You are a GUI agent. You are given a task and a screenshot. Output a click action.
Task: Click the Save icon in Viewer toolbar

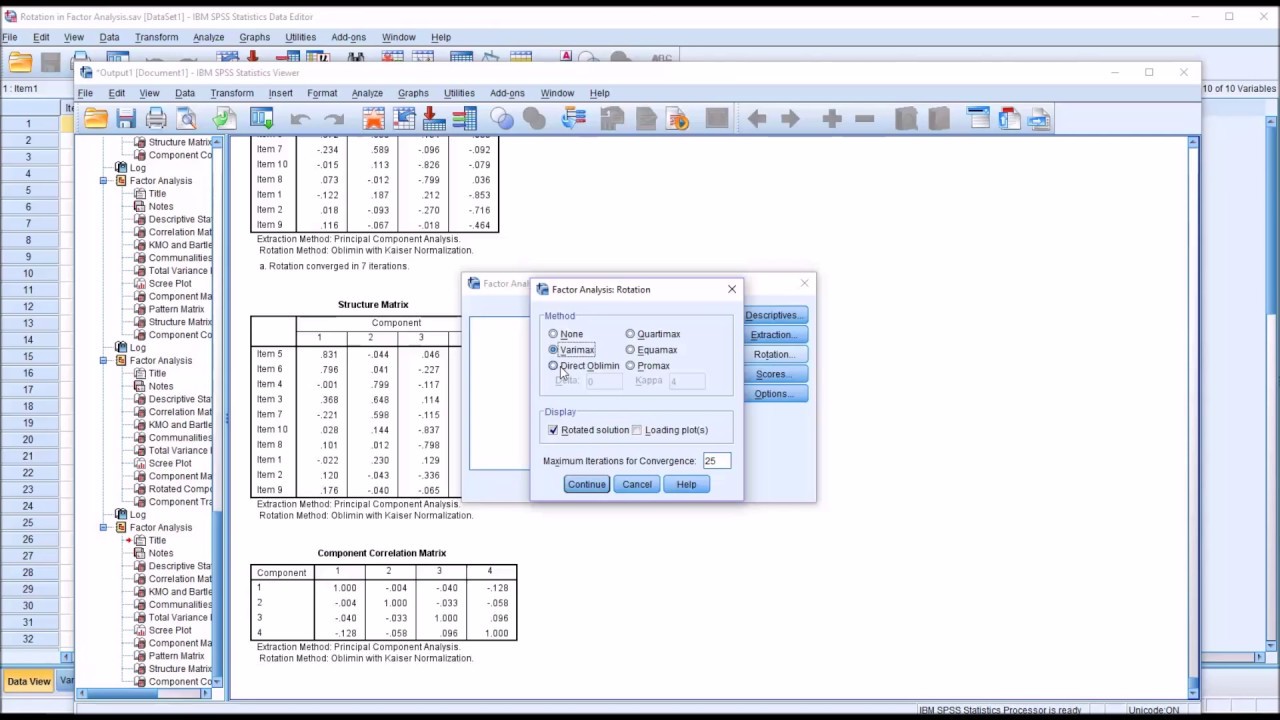coord(126,119)
